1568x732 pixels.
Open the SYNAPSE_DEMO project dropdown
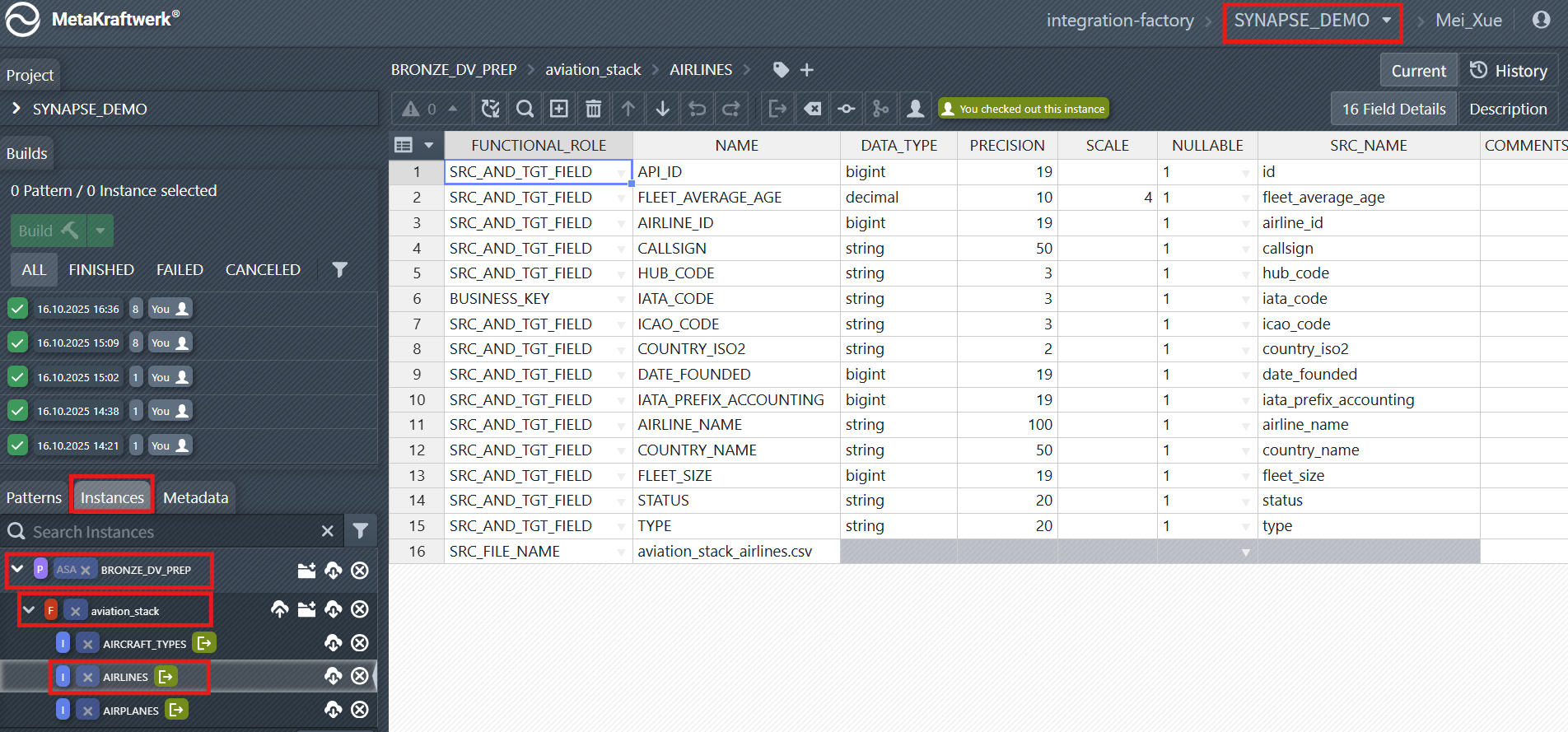click(1312, 21)
